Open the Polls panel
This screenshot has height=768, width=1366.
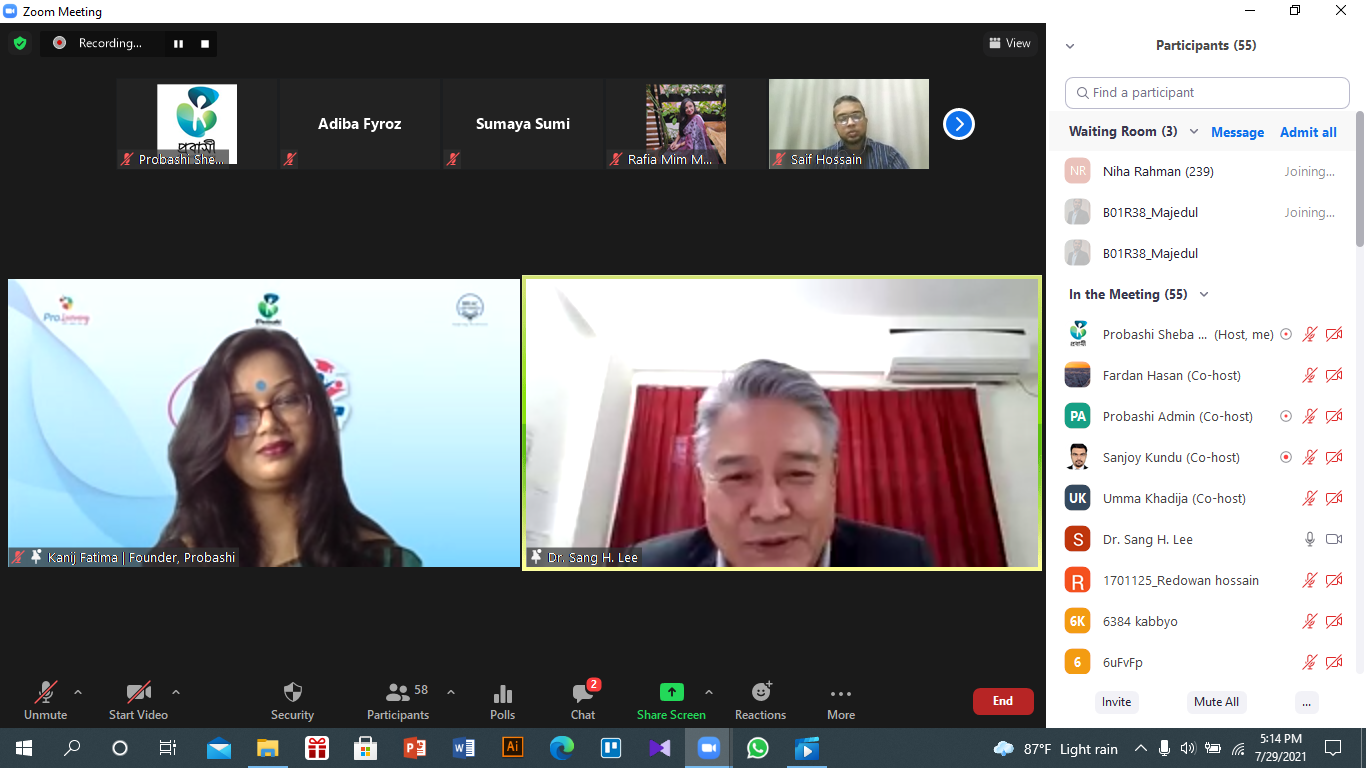point(502,700)
